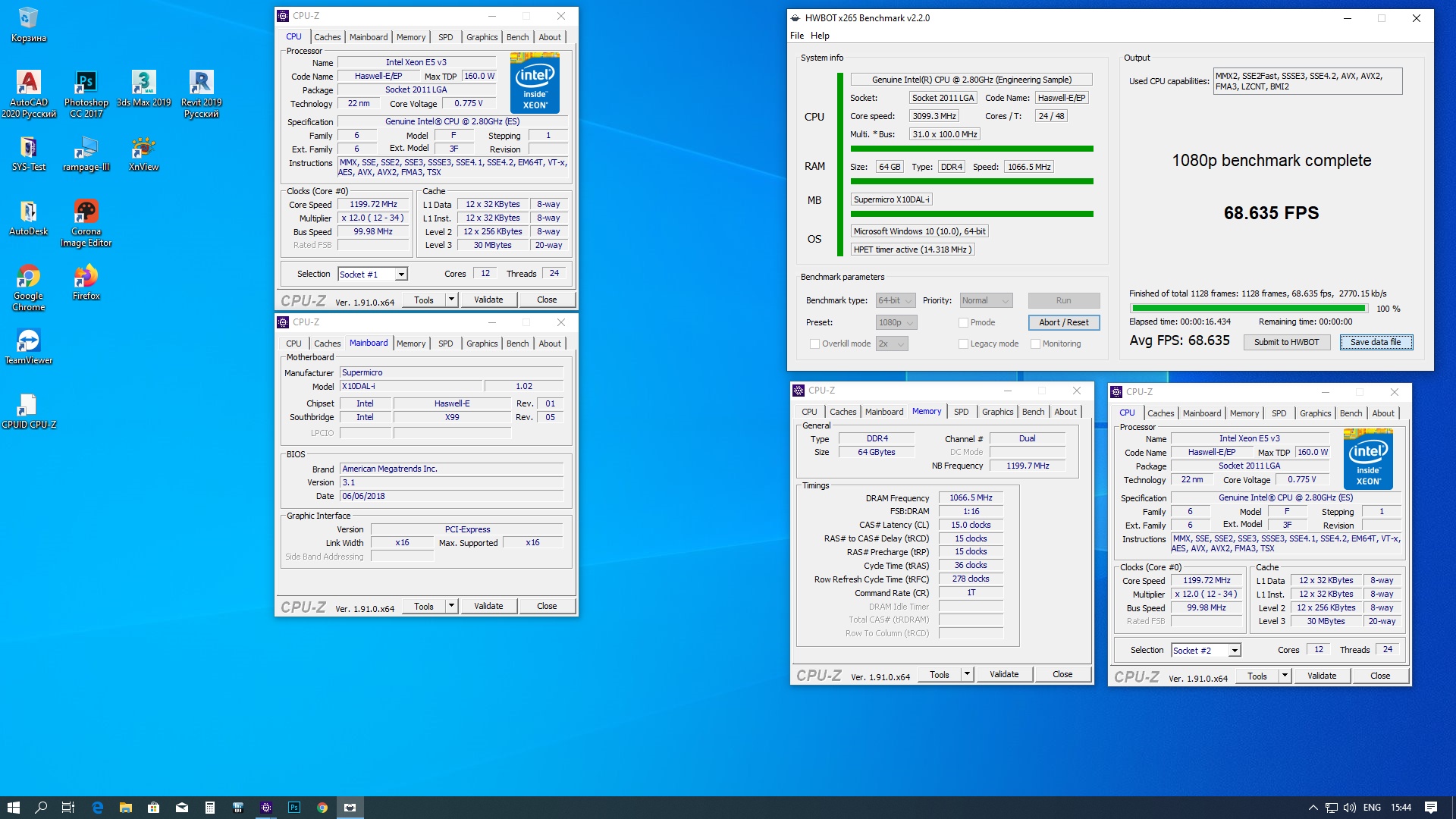
Task: Open 3ds Max 2019 desktop shortcut
Action: point(143,88)
